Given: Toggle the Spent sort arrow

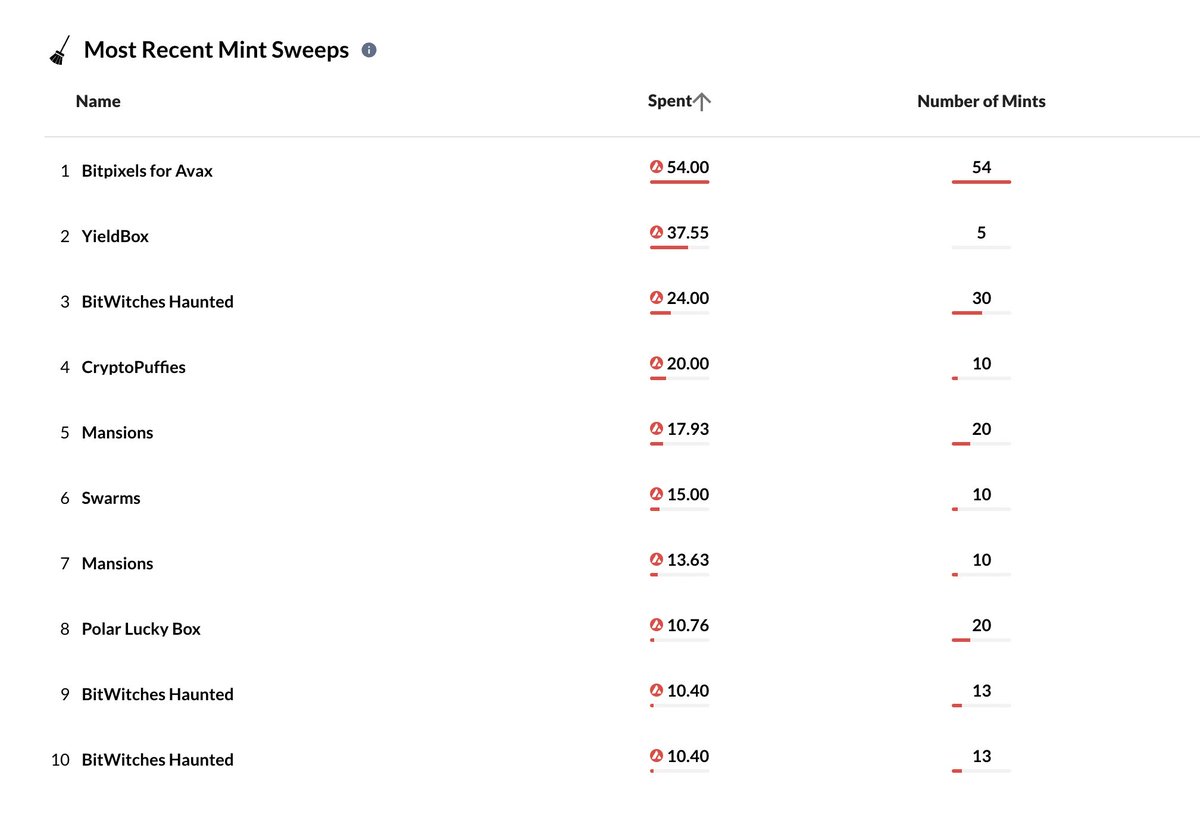Looking at the screenshot, I should coord(702,101).
